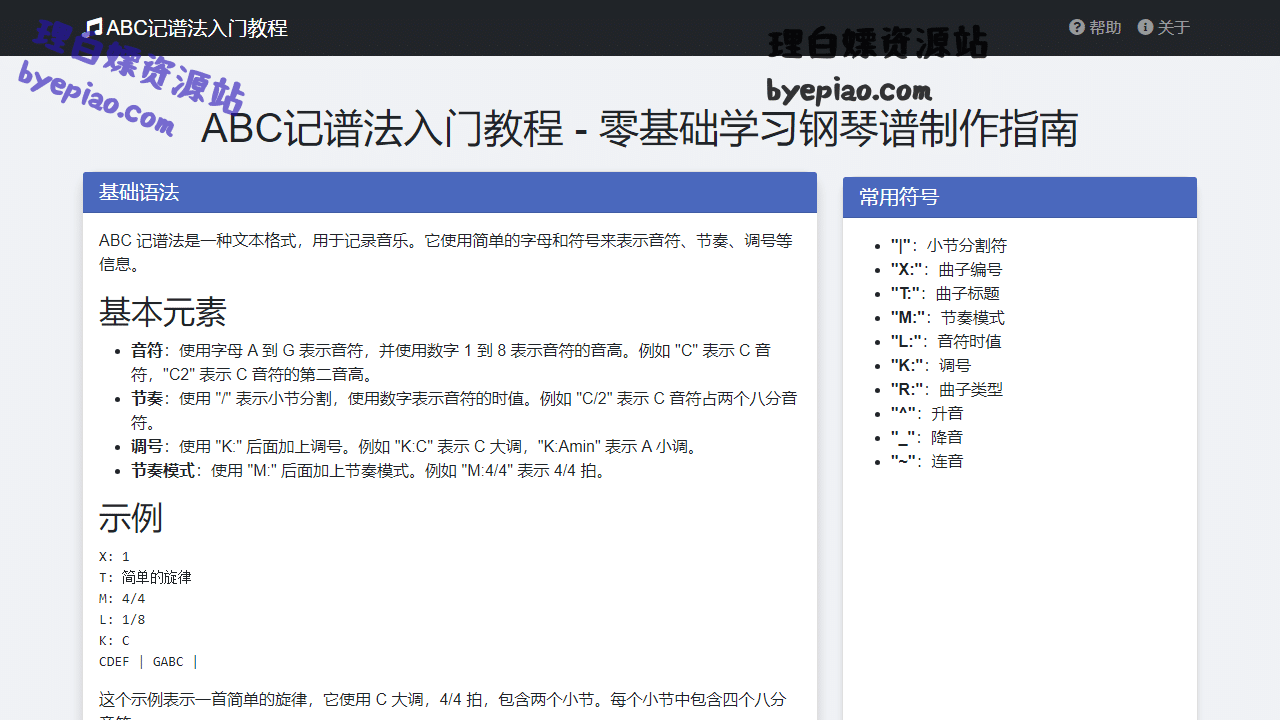The width and height of the screenshot is (1280, 720).
Task: Click the "~" 连音 list item
Action: [927, 461]
